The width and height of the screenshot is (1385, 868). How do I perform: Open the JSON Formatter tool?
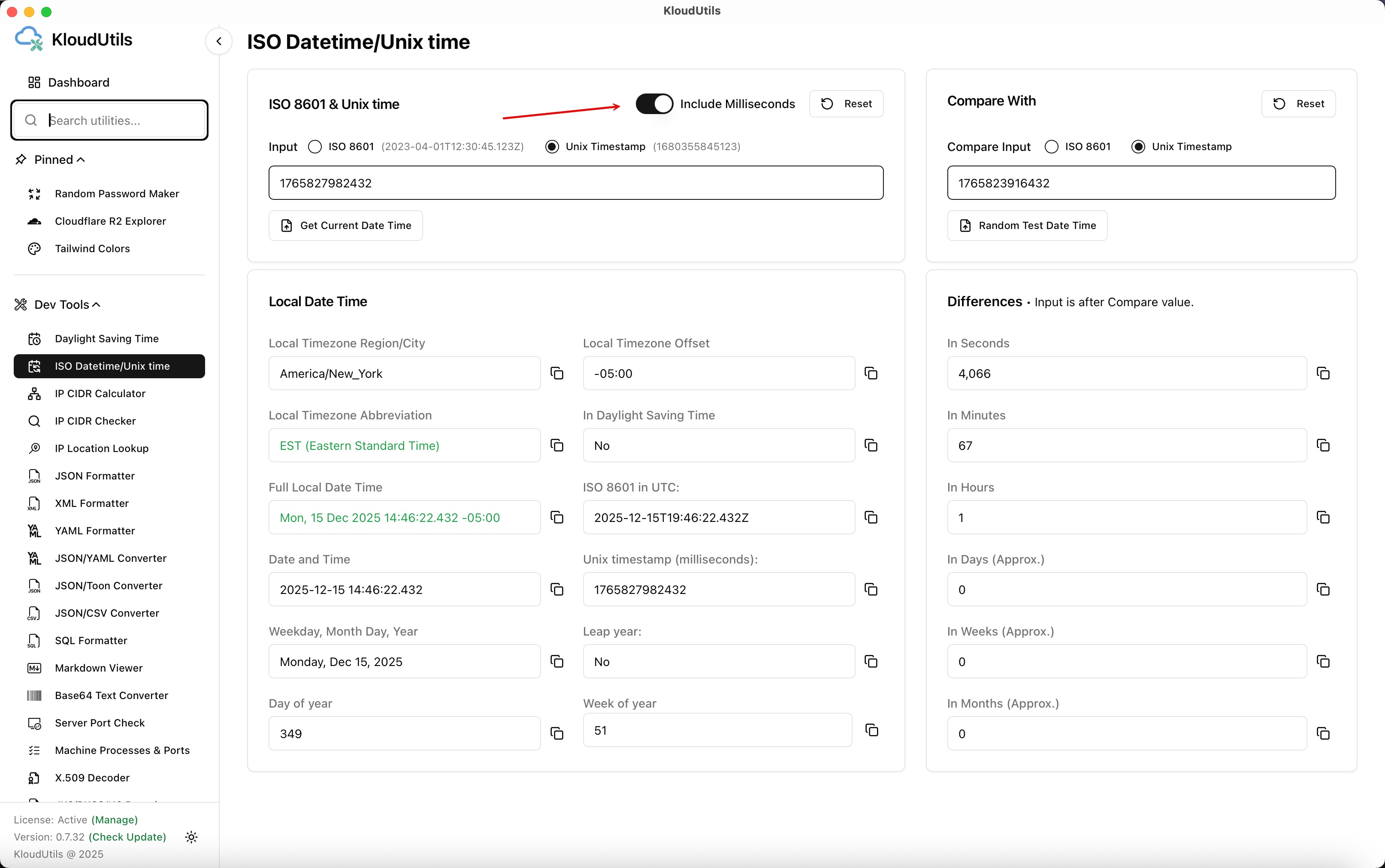(95, 475)
